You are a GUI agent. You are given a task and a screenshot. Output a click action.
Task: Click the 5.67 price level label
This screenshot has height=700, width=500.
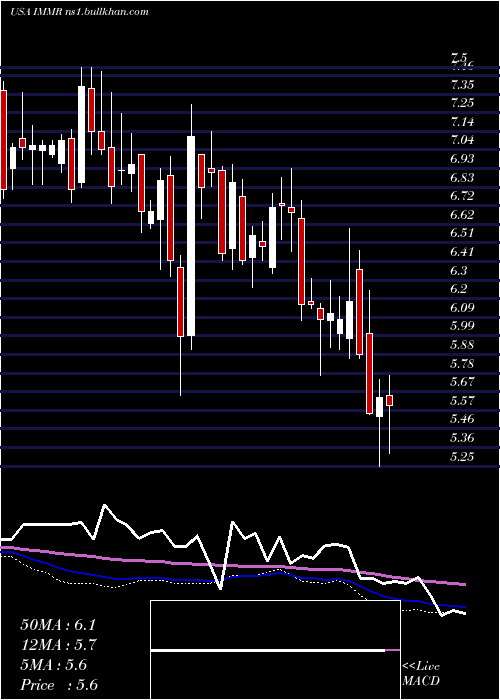[462, 382]
